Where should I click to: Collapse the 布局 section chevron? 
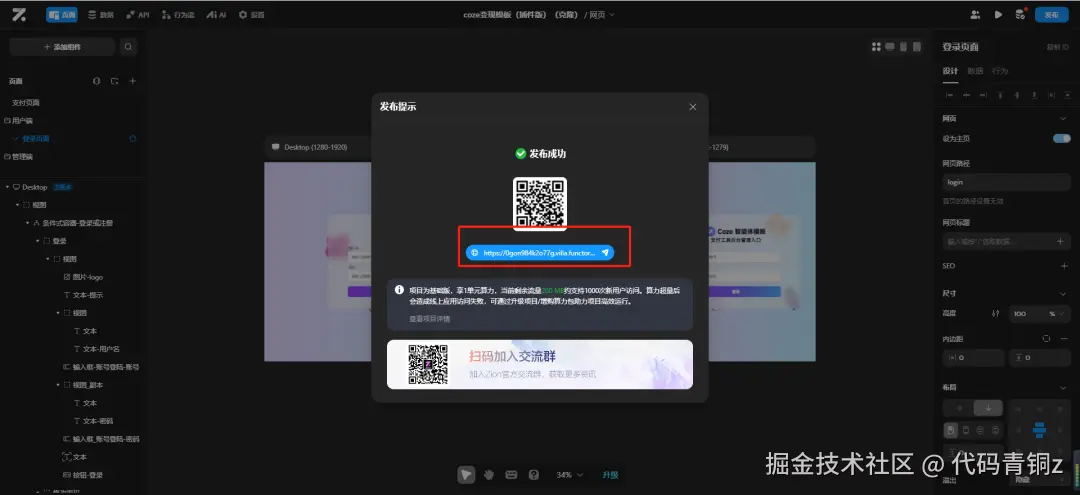[1063, 388]
